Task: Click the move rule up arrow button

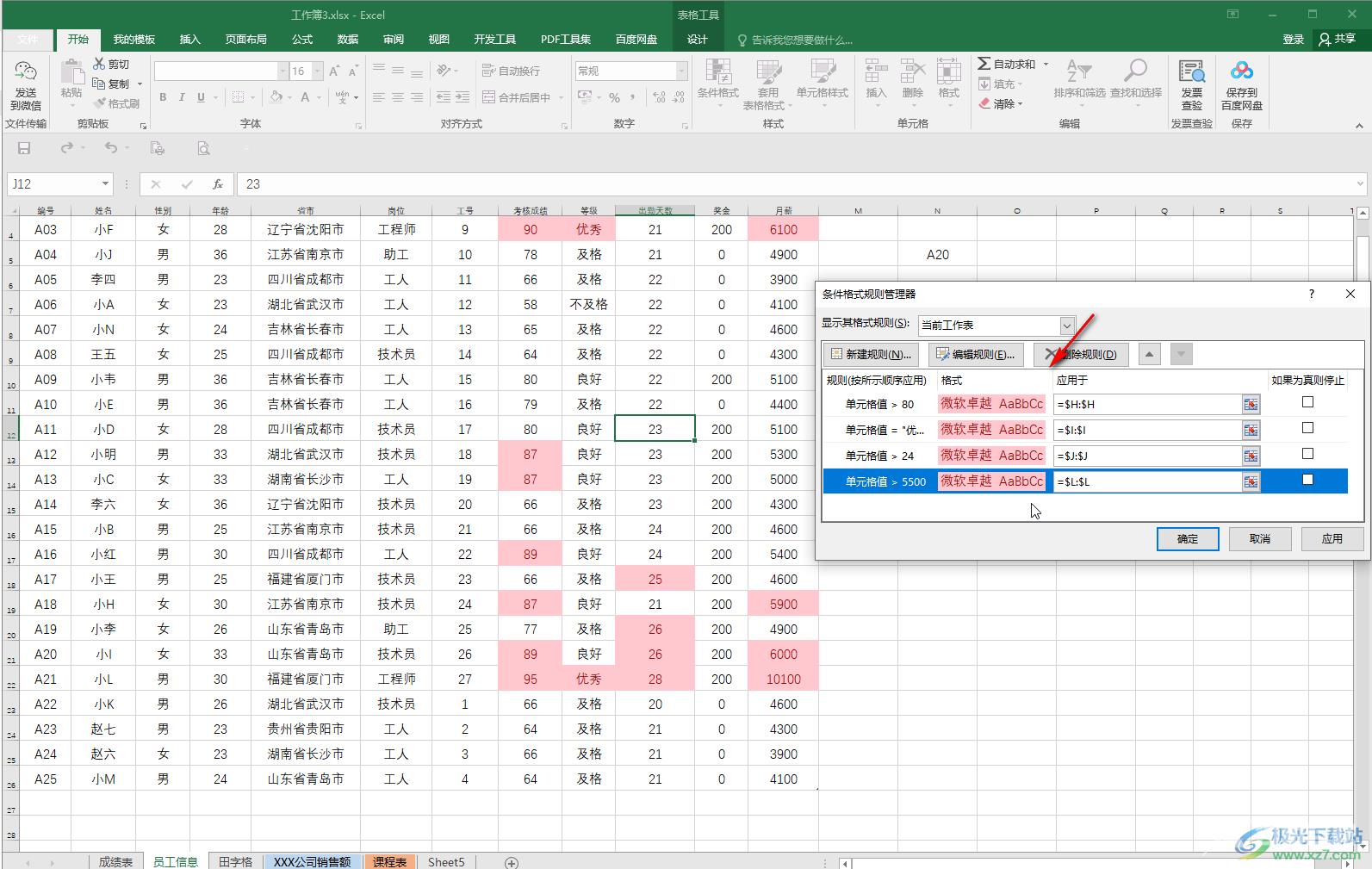Action: click(x=1150, y=354)
